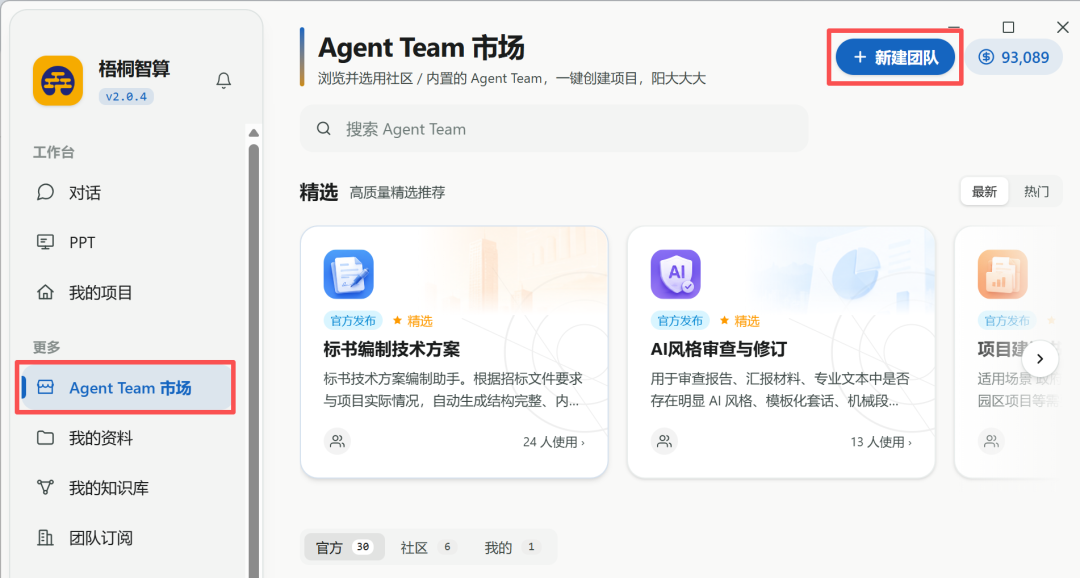Image resolution: width=1080 pixels, height=578 pixels.
Task: Click the 标书技术方案编制助手 description text
Action: pos(453,389)
